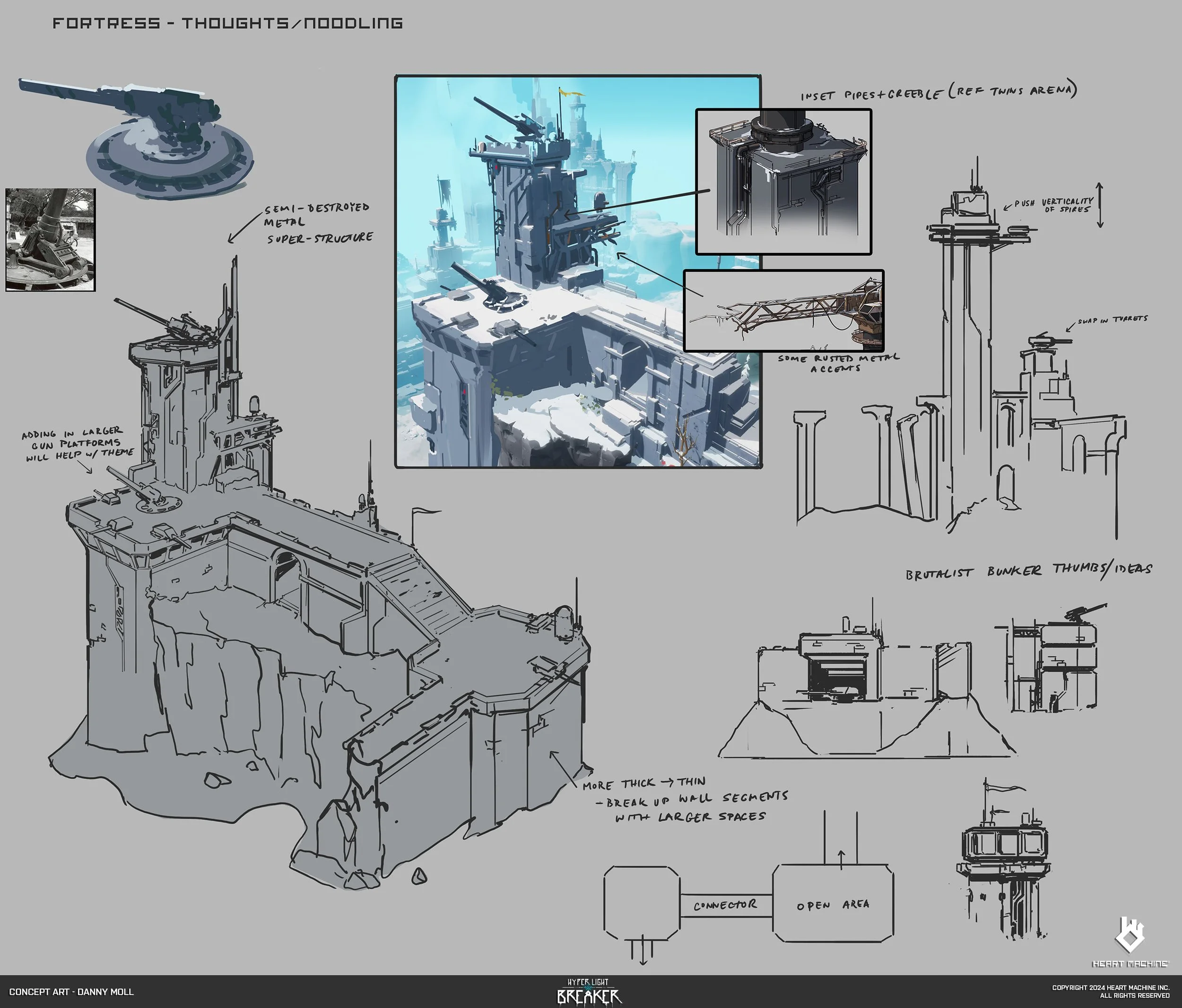Click the 'Swap in turrets' annotation
This screenshot has height=1008, width=1182.
[x=1112, y=320]
